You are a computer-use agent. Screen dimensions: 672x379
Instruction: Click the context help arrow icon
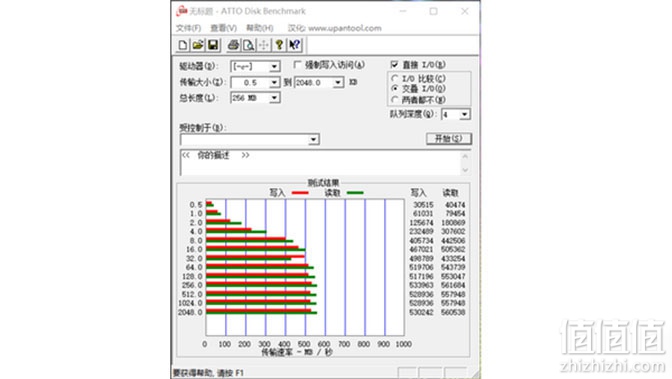294,45
